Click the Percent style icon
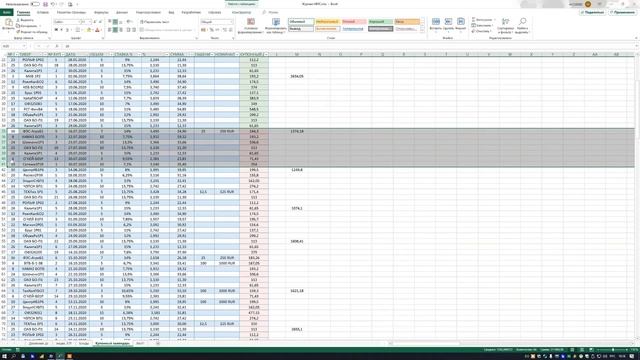 pyautogui.click(x=211, y=30)
